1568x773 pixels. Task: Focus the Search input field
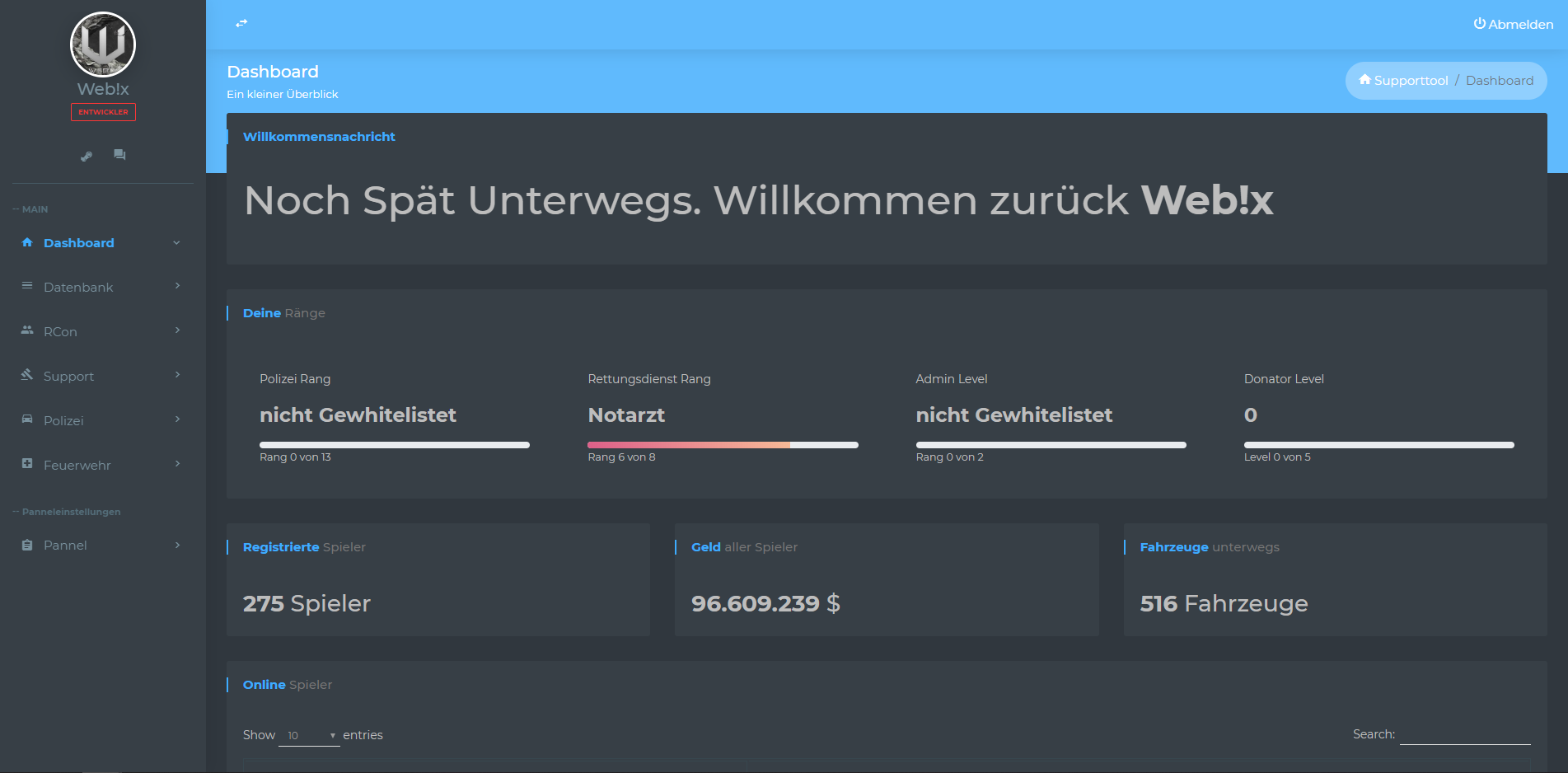pos(1464,734)
